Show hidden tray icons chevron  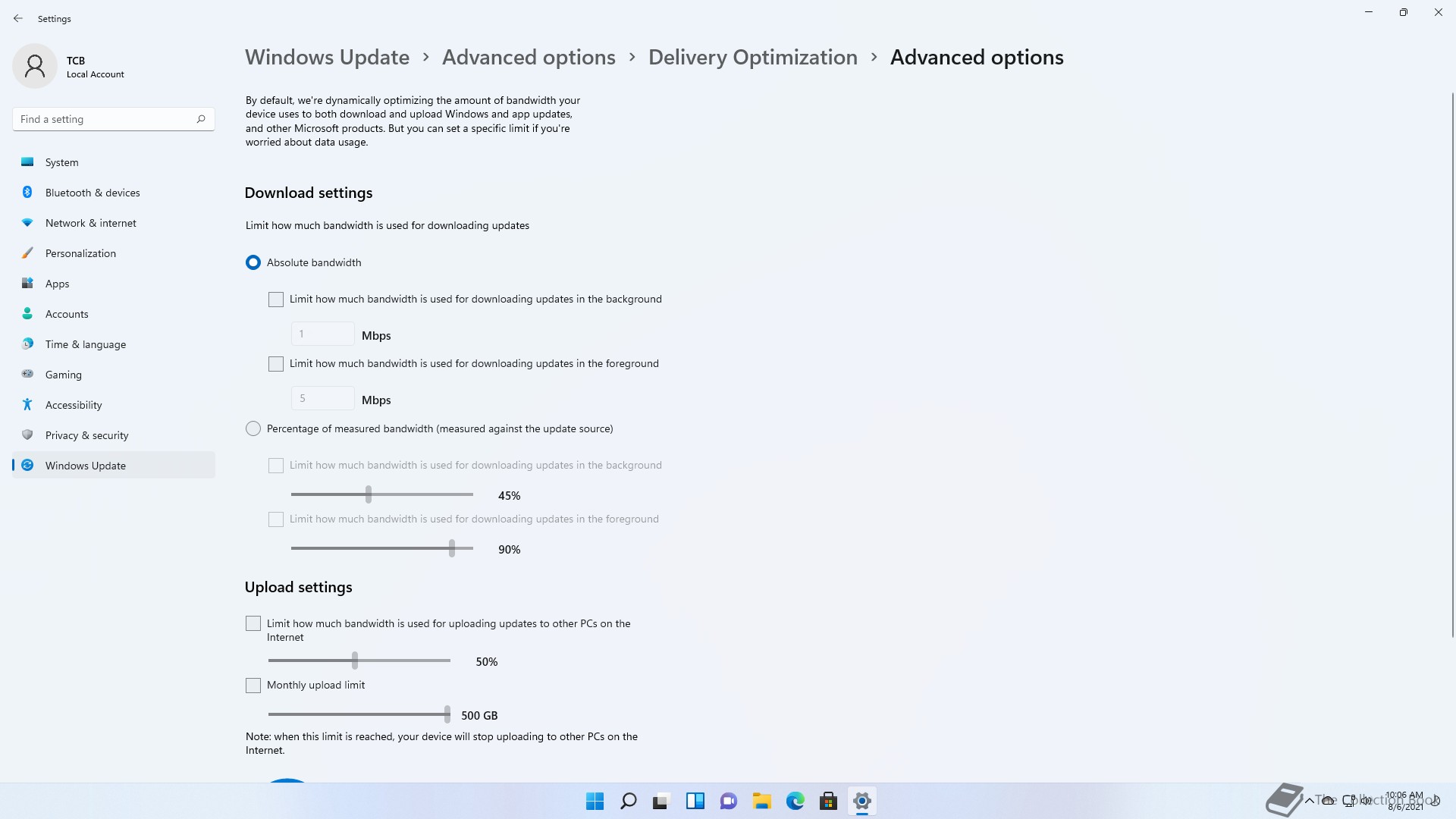point(1310,800)
